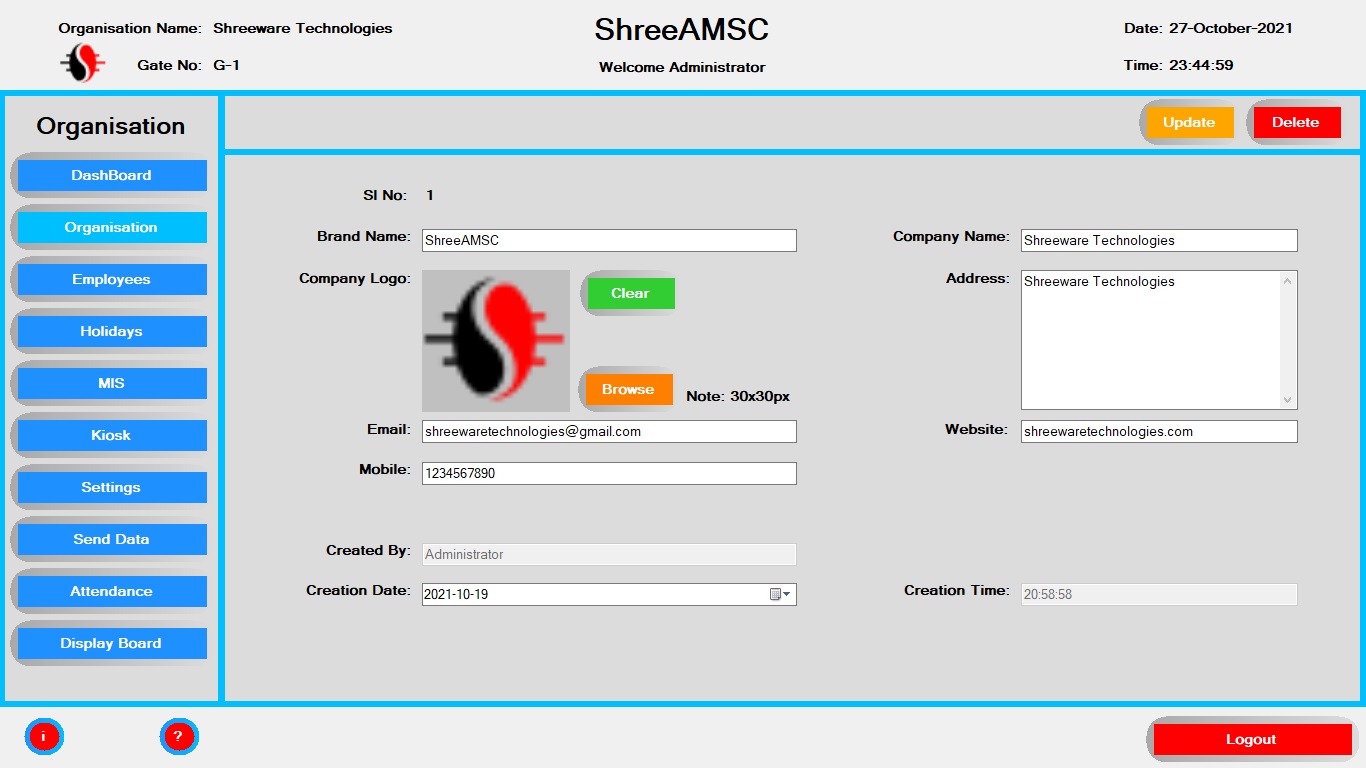Click the Creation Time field
1366x768 pixels.
coord(1159,594)
